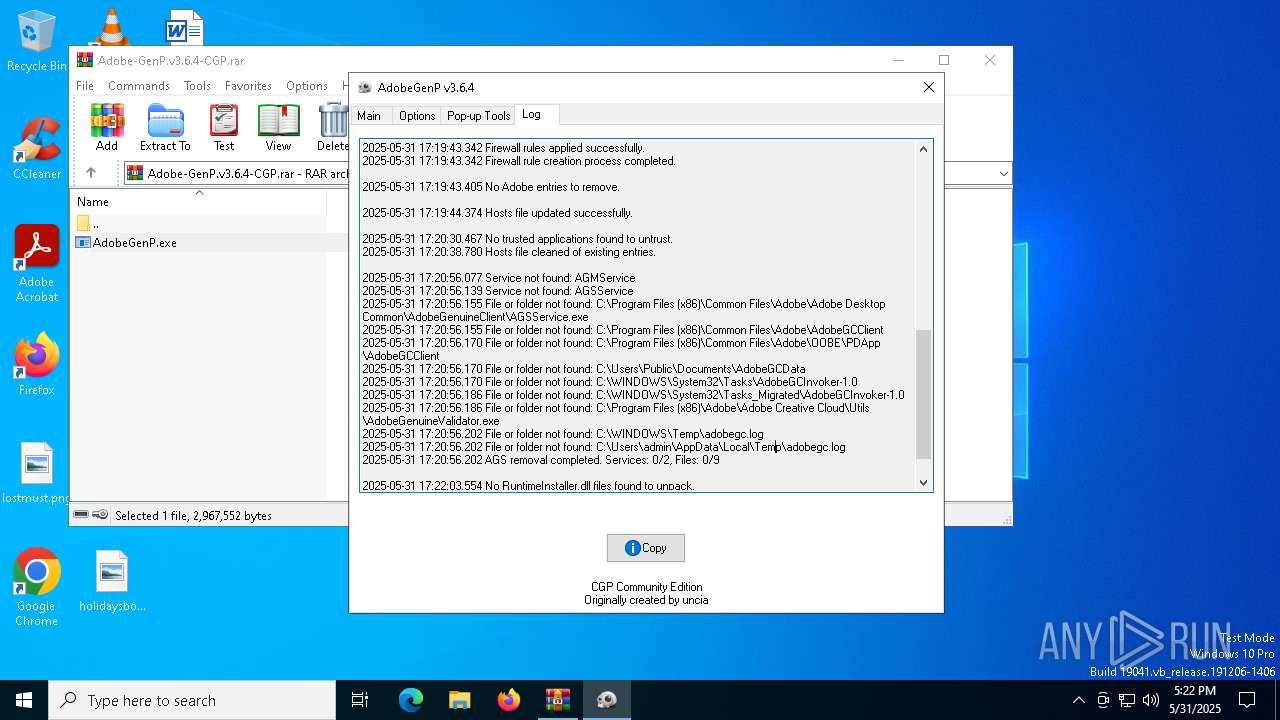Click the AdobeGenP taskbar icon

click(607, 700)
